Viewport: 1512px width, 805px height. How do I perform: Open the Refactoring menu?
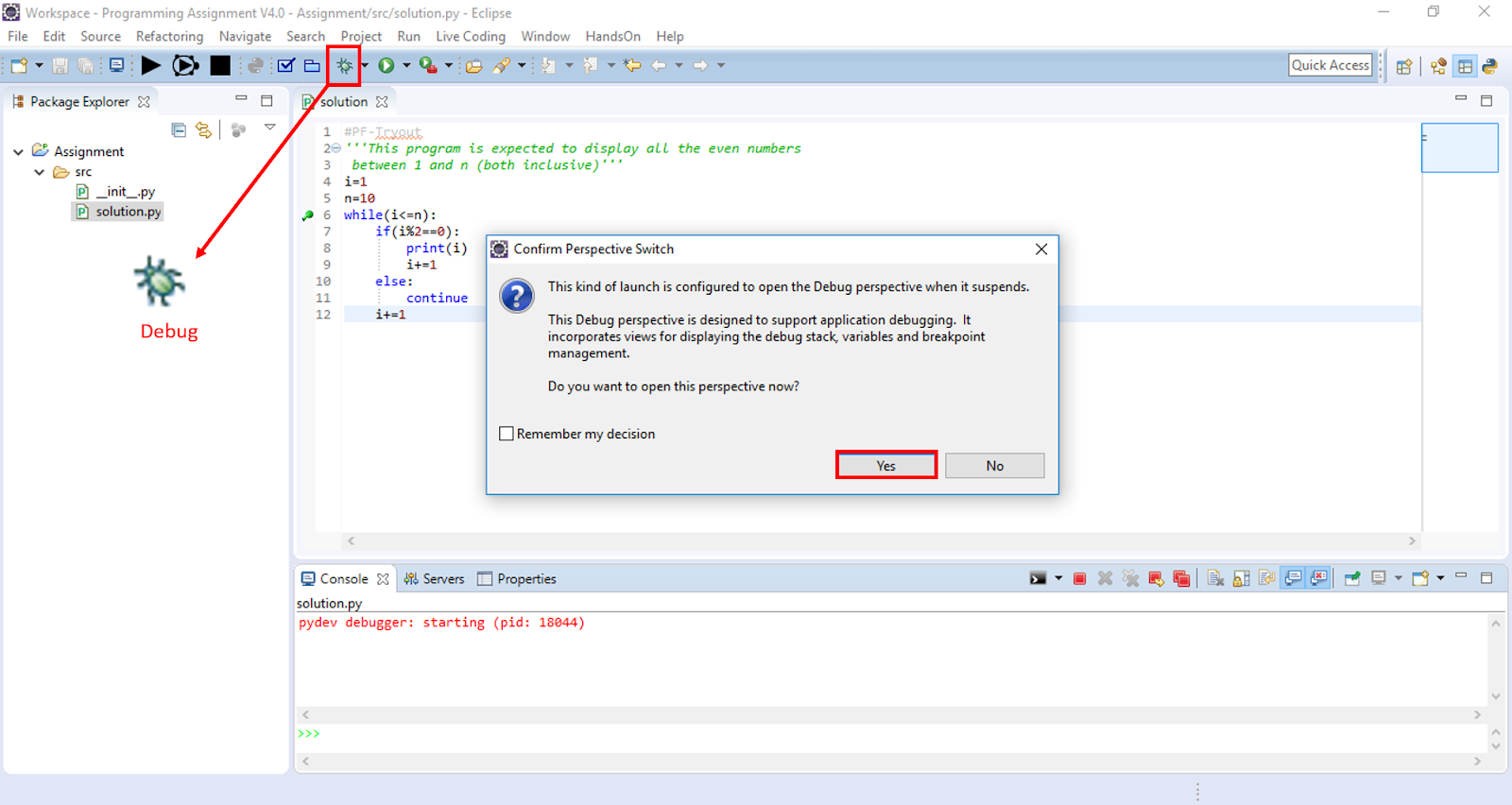[170, 36]
